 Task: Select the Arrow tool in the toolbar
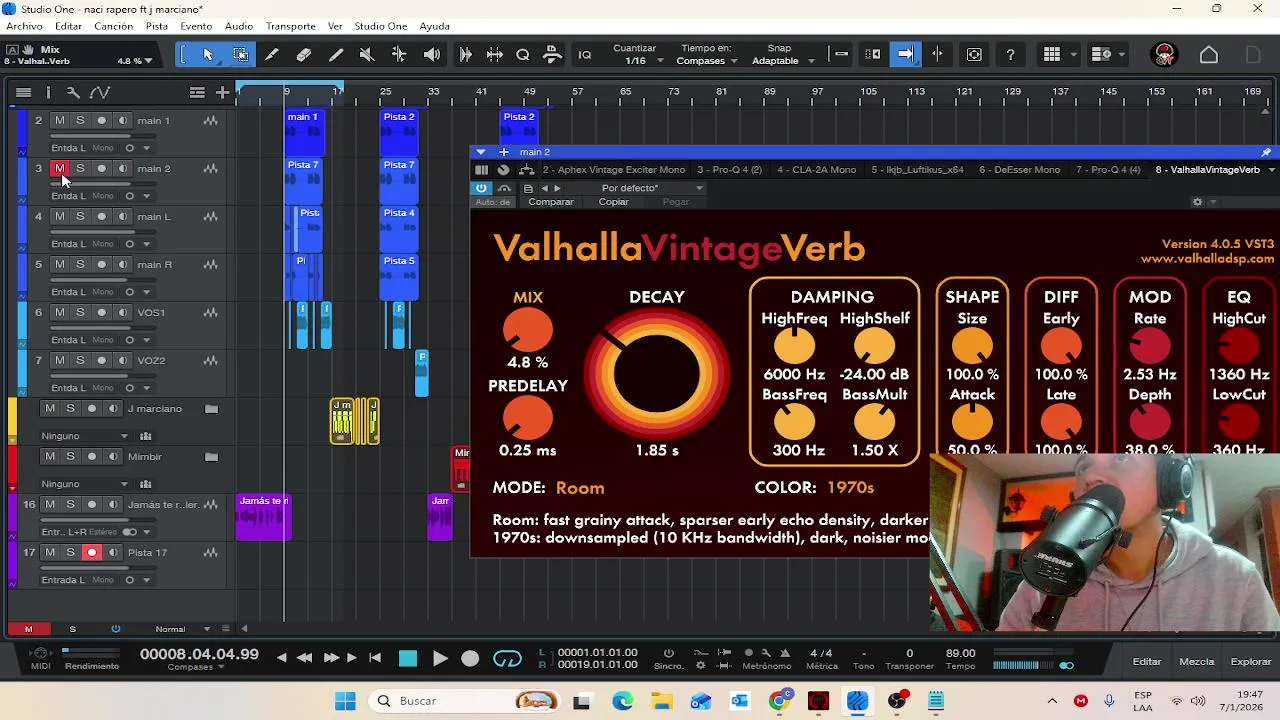208,55
